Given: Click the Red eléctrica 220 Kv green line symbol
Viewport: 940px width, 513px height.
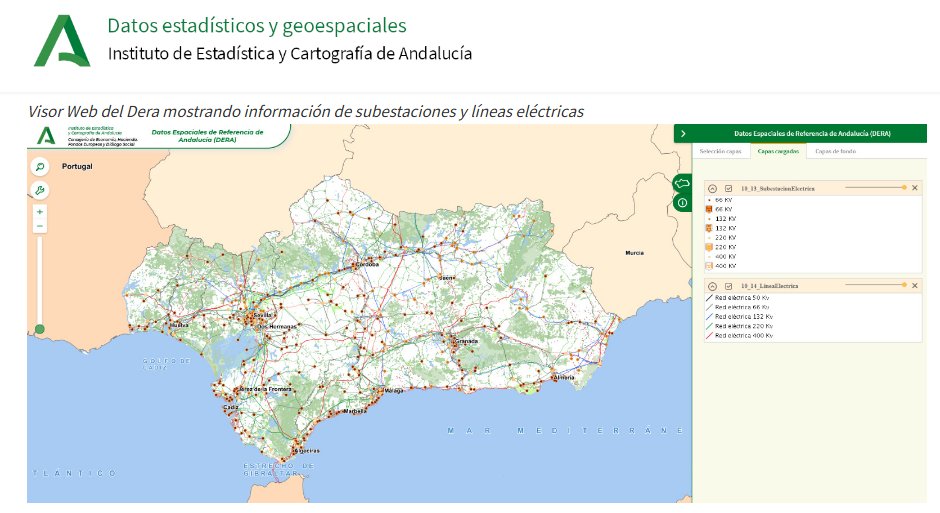Looking at the screenshot, I should tap(710, 326).
